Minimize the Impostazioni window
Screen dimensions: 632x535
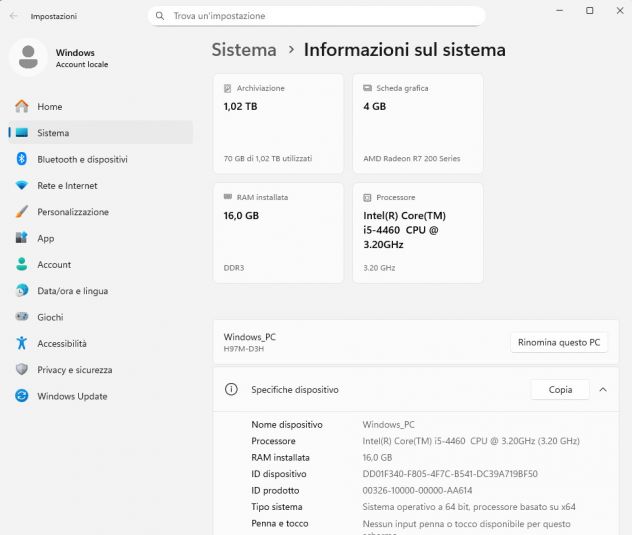[x=559, y=10]
